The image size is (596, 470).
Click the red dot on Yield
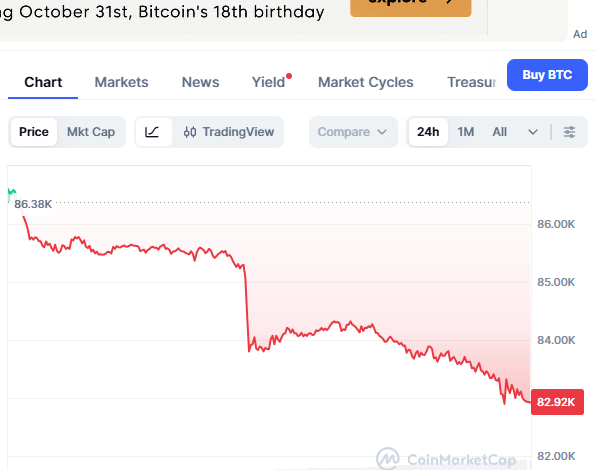click(x=289, y=76)
